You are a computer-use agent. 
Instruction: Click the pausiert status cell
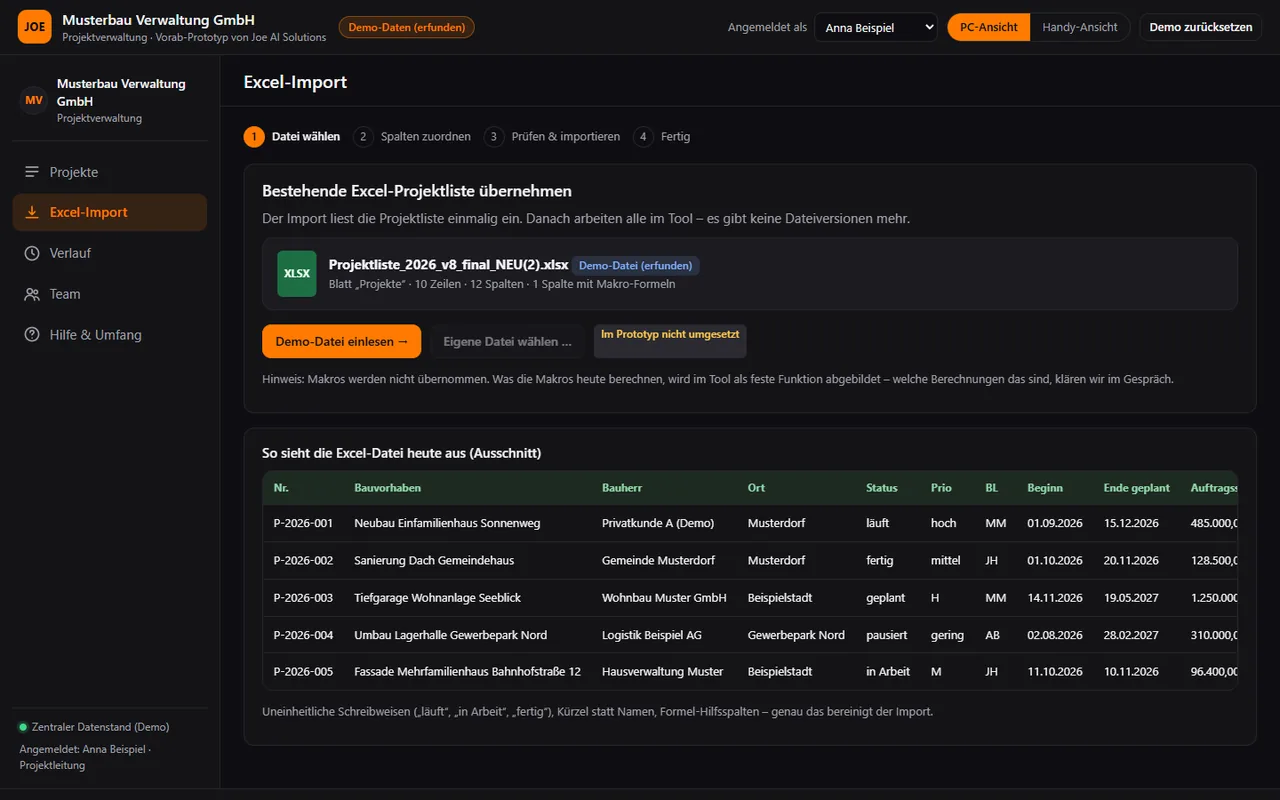click(x=887, y=635)
